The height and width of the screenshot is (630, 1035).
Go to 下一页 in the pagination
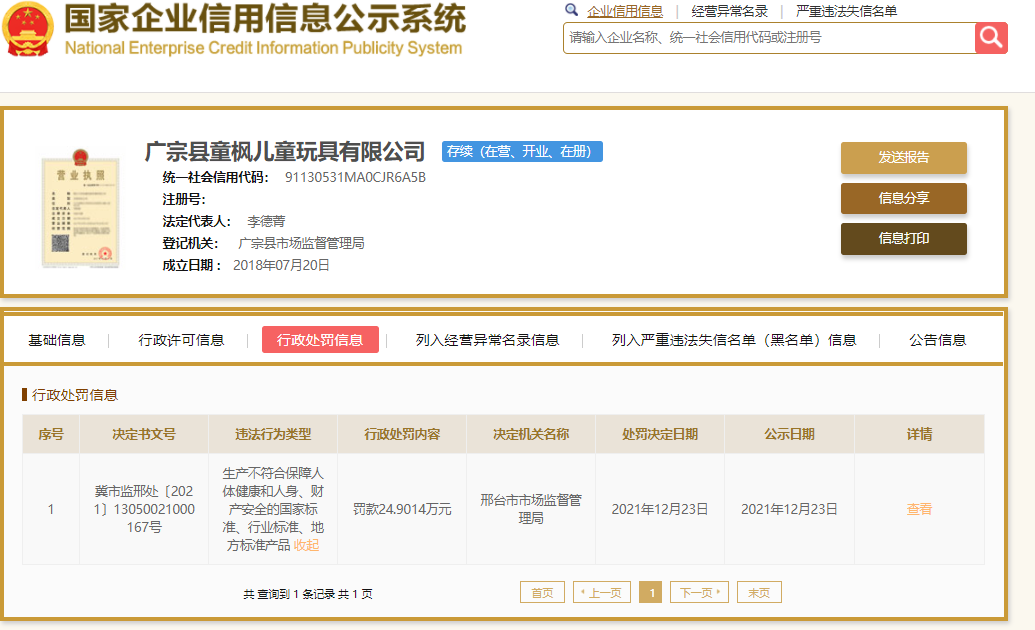pyautogui.click(x=700, y=592)
